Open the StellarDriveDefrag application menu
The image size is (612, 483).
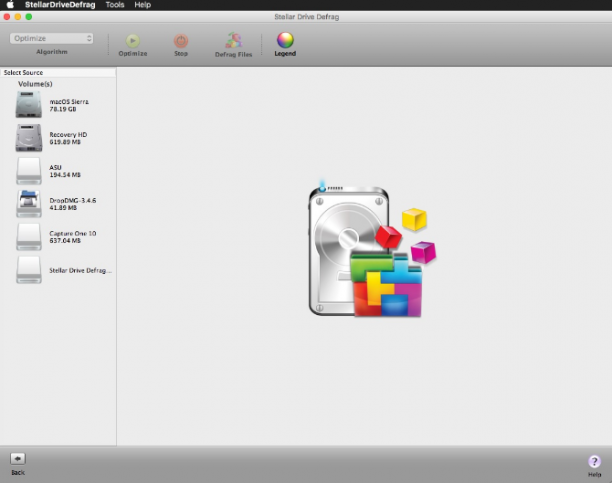[60, 5]
